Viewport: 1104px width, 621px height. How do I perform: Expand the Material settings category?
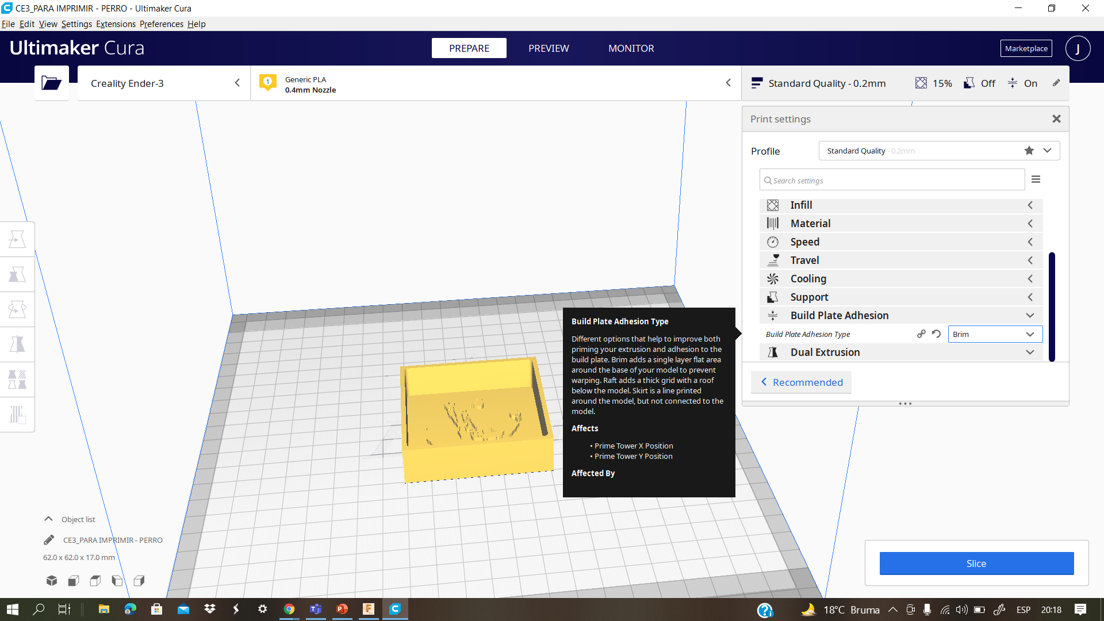[x=901, y=223]
